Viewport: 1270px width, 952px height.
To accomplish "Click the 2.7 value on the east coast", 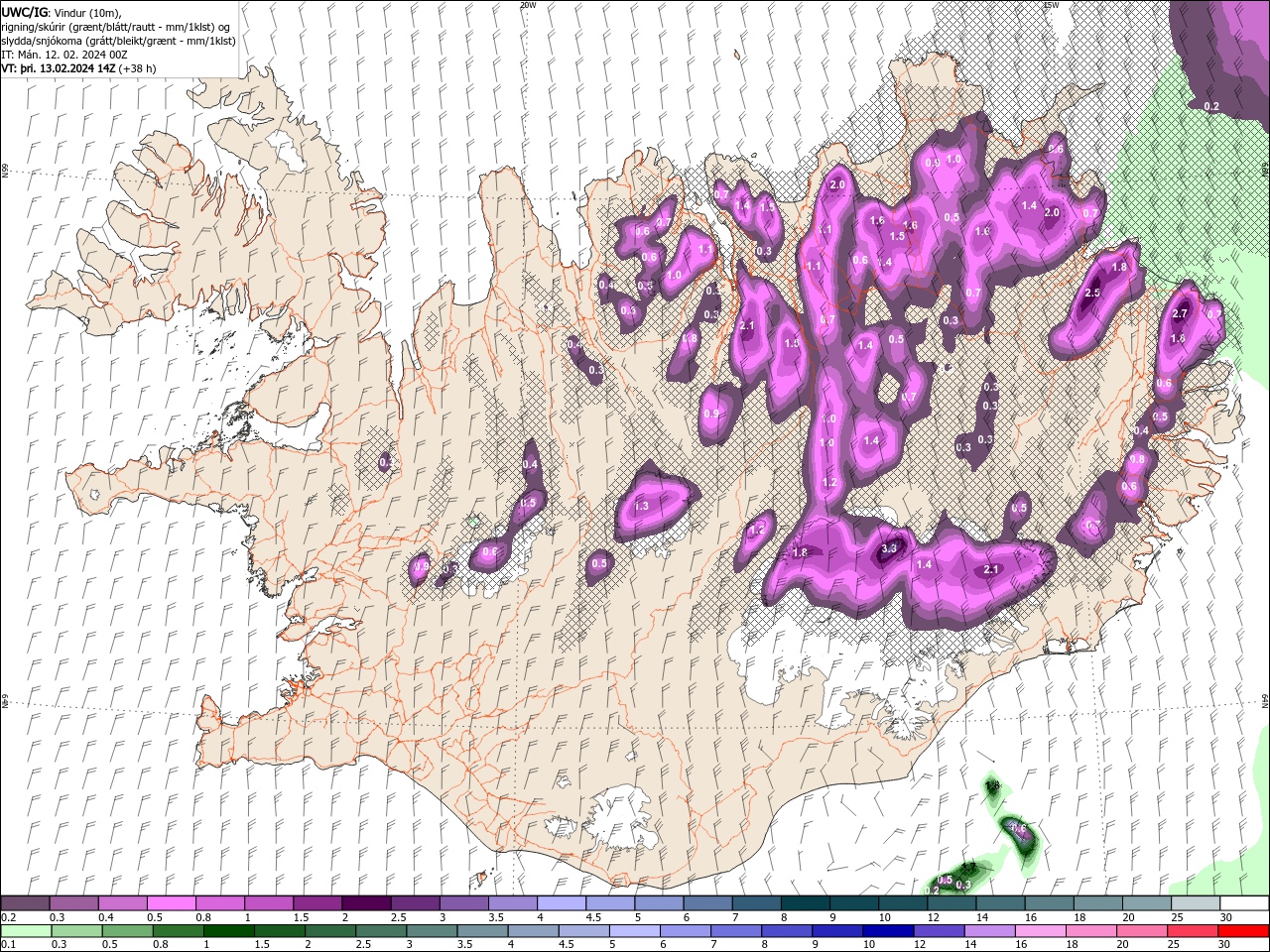I will tap(1180, 314).
